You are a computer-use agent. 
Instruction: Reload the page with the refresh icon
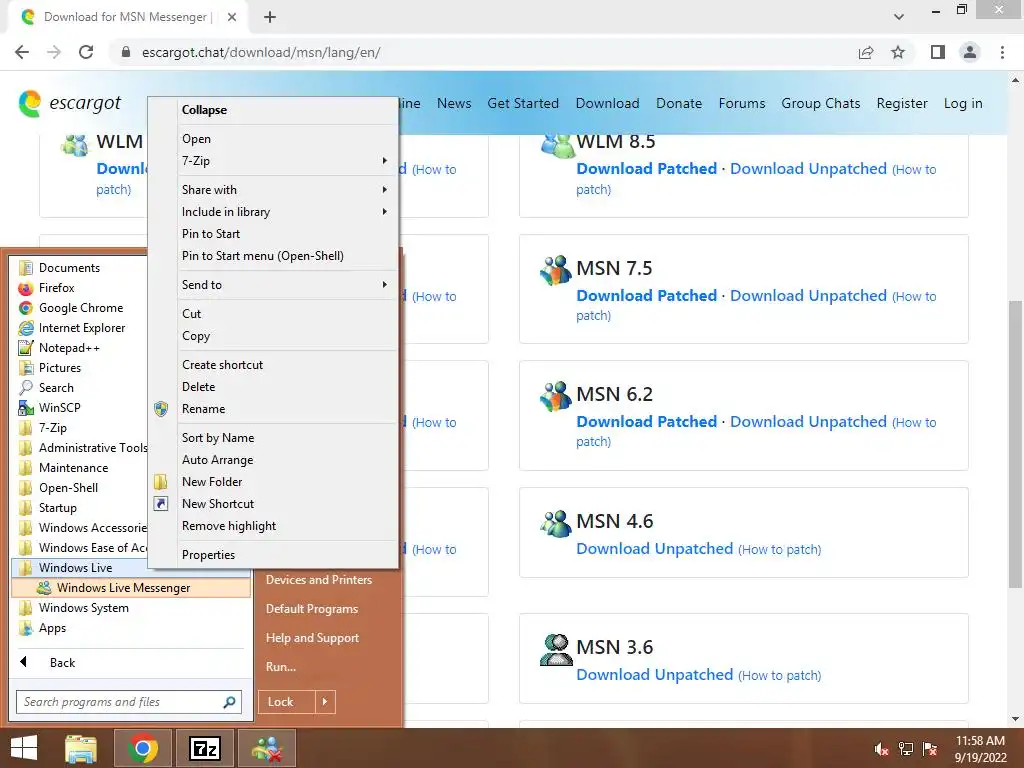[x=86, y=52]
